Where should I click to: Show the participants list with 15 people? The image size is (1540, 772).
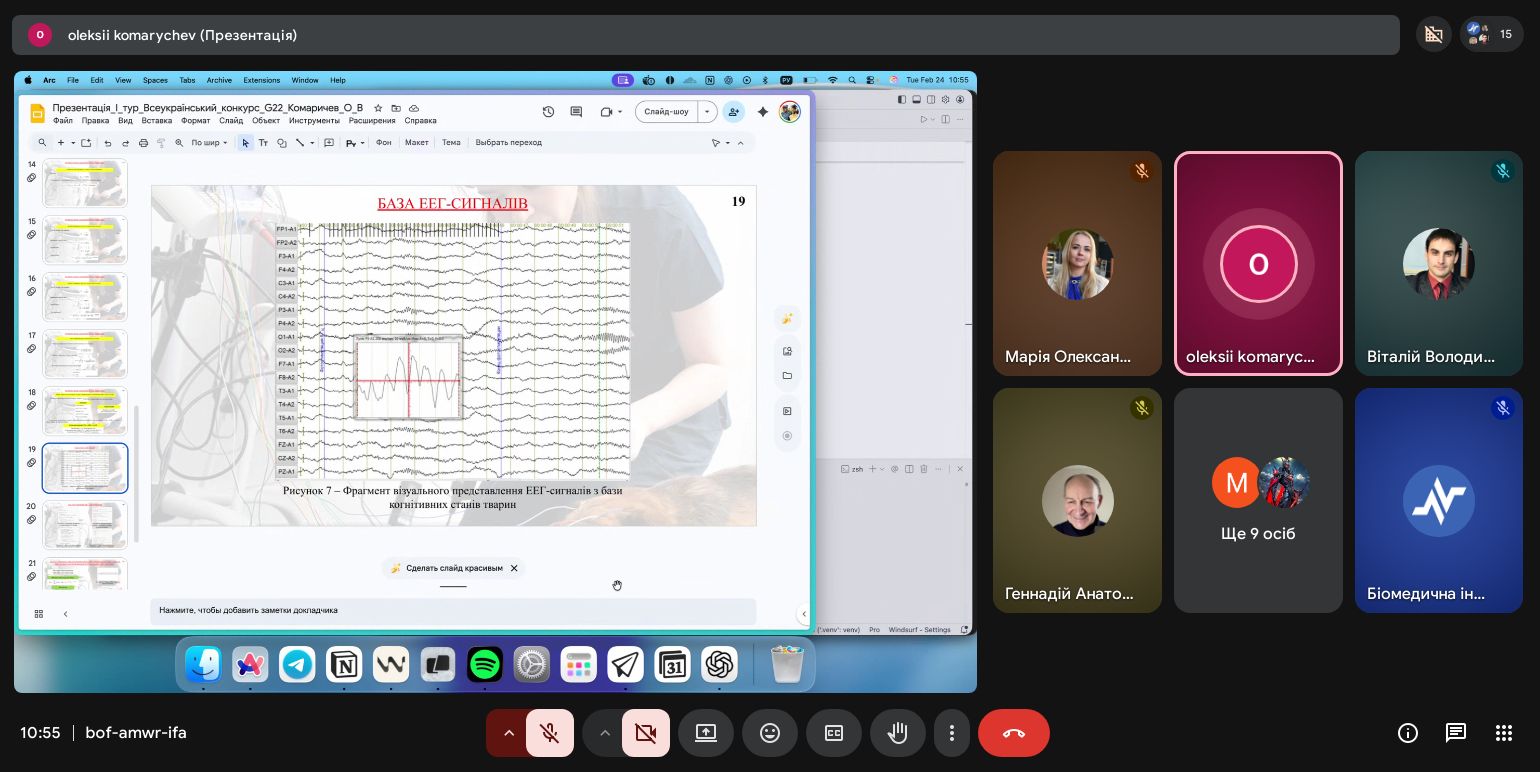(x=1491, y=34)
